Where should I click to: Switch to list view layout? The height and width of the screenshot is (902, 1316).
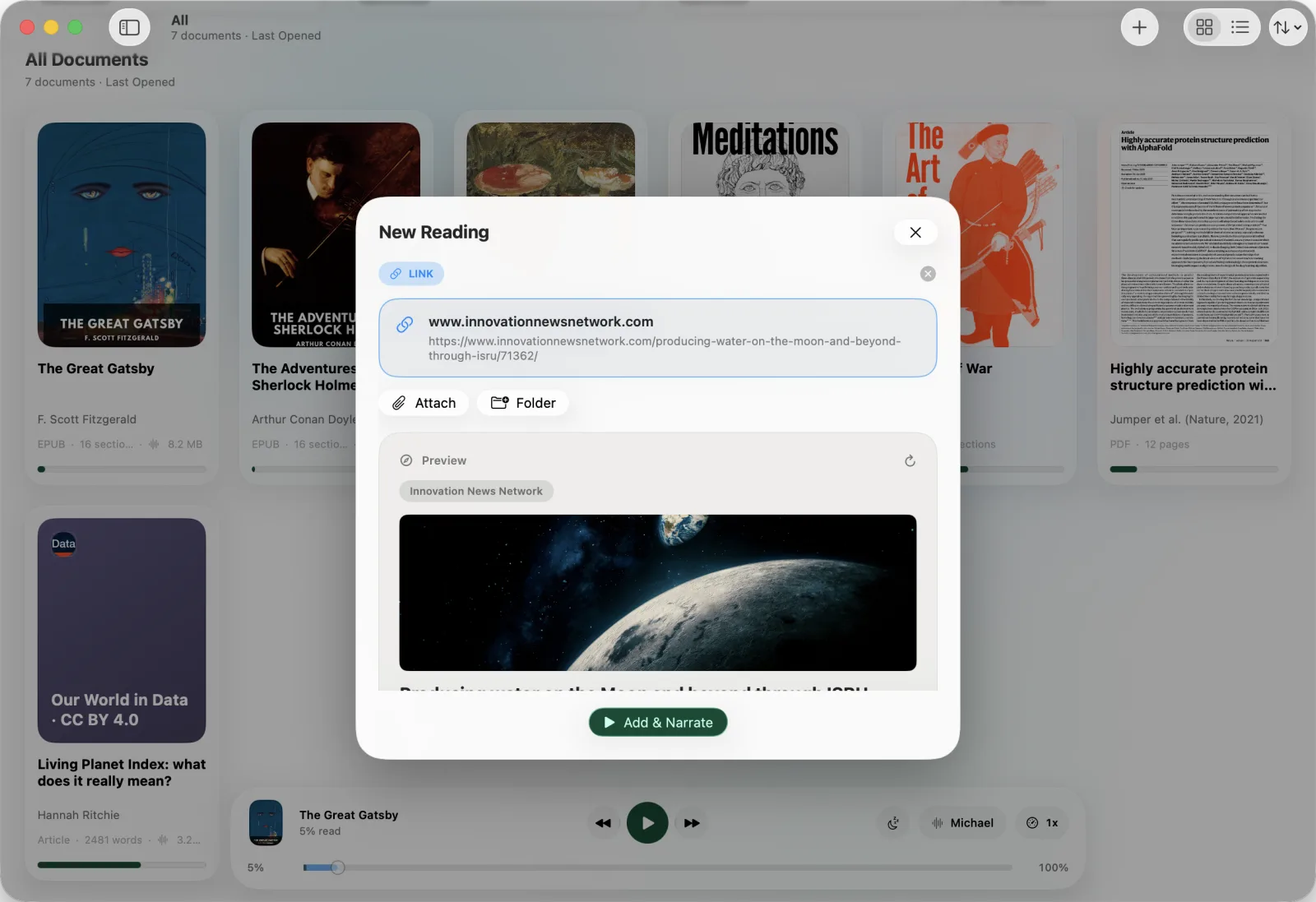coord(1240,27)
